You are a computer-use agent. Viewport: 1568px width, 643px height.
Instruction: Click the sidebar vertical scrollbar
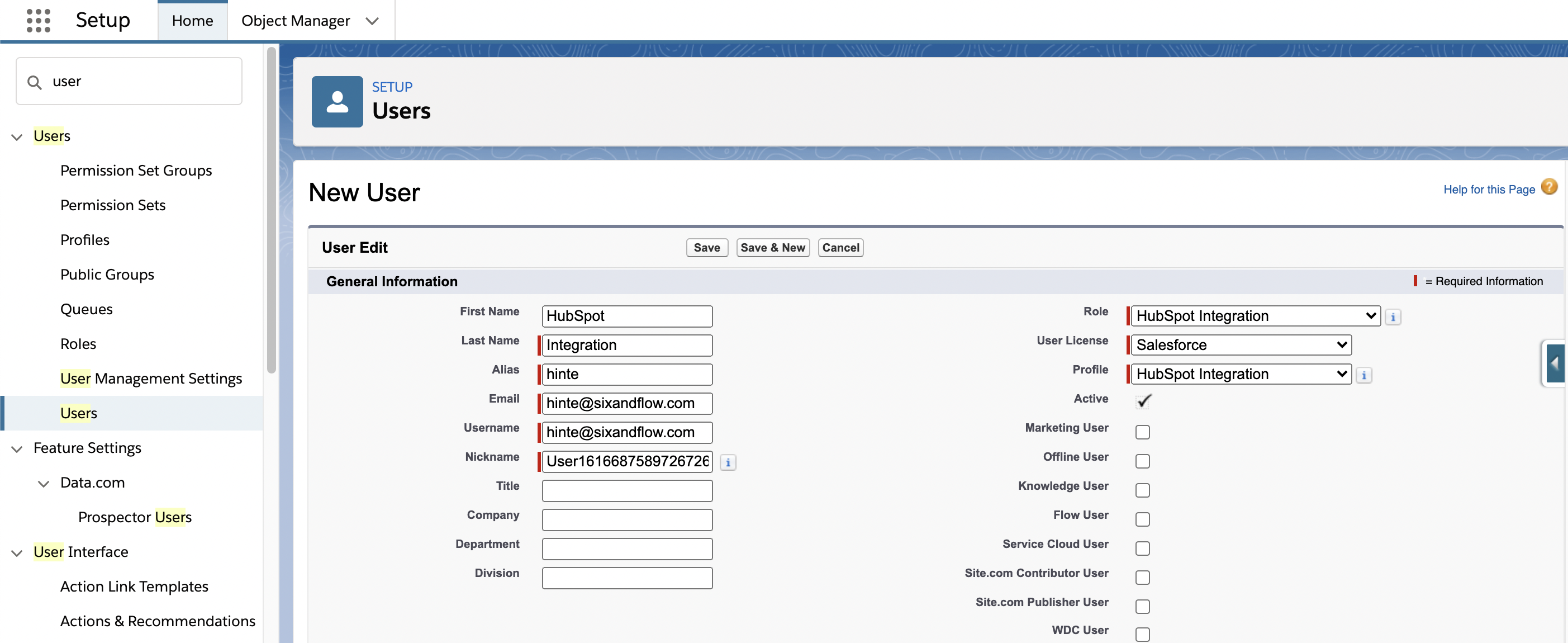272,210
